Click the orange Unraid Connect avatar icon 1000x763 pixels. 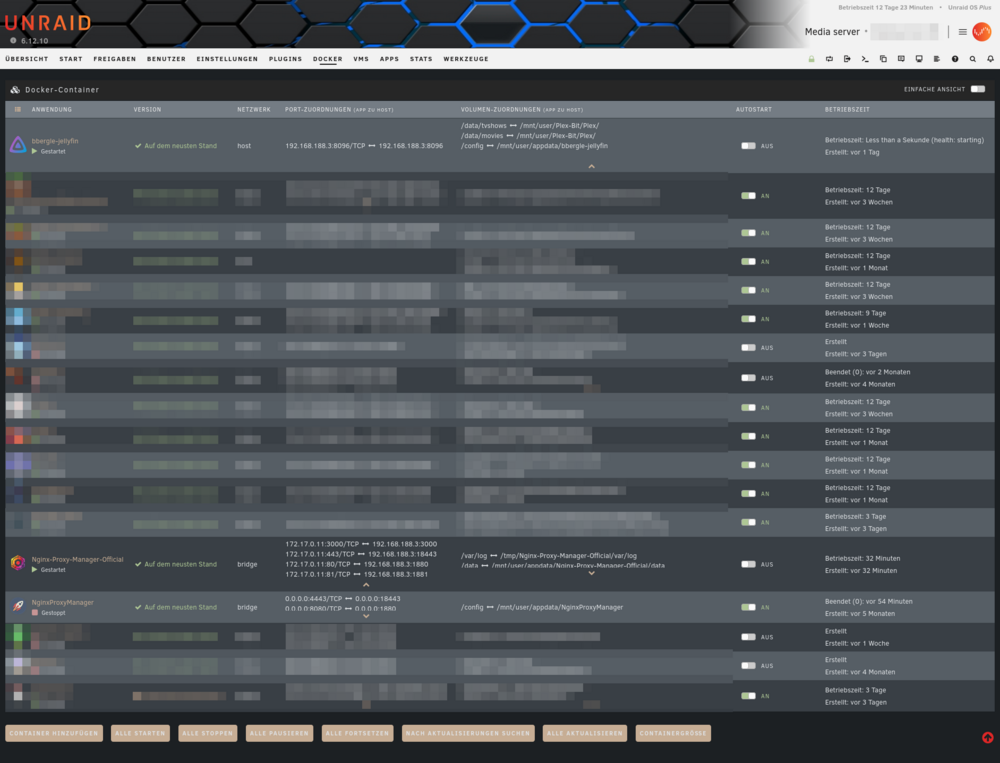(x=982, y=31)
